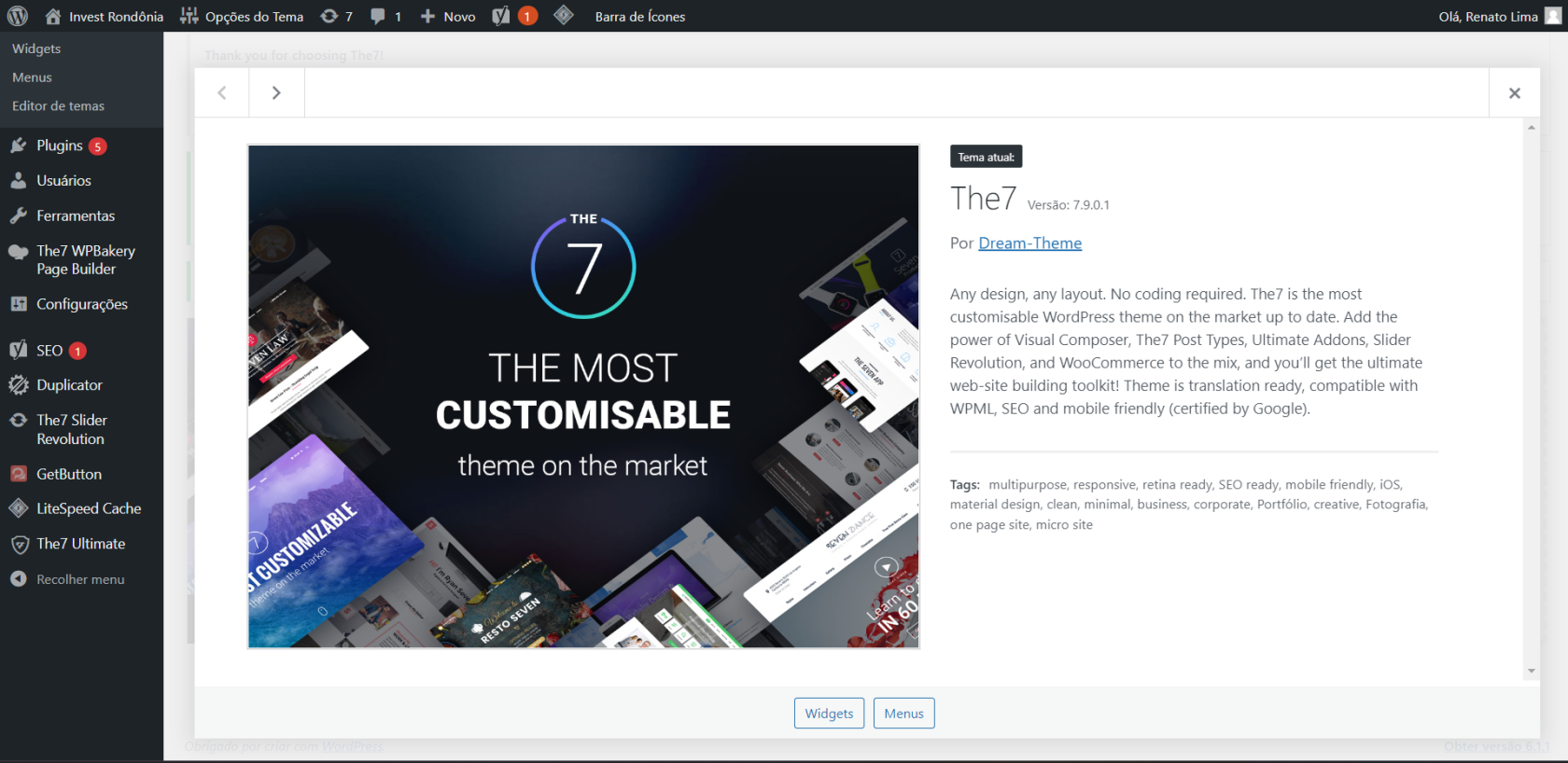This screenshot has height=763, width=1568.
Task: Show the next theme with right chevron
Action: 276,92
